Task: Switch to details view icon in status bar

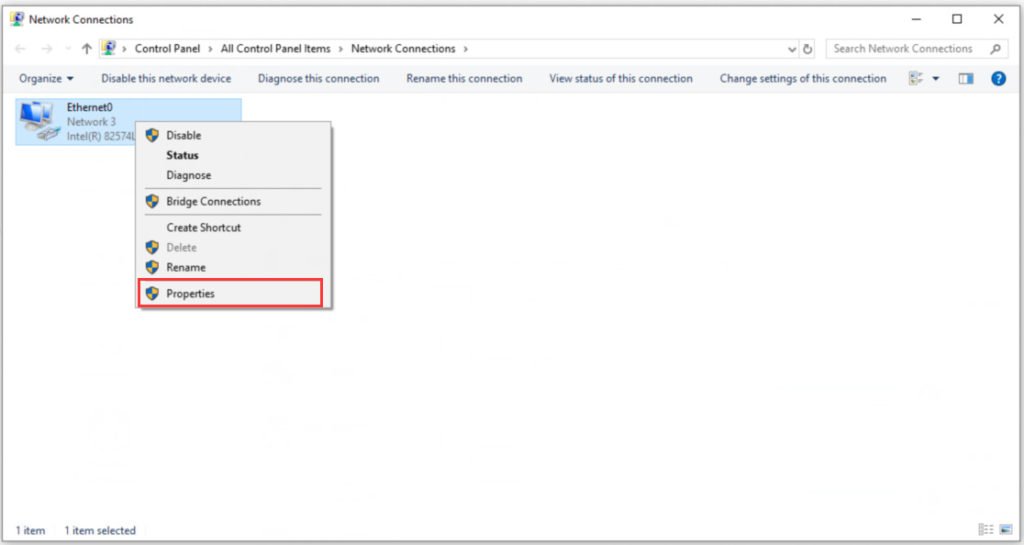Action: point(985,529)
